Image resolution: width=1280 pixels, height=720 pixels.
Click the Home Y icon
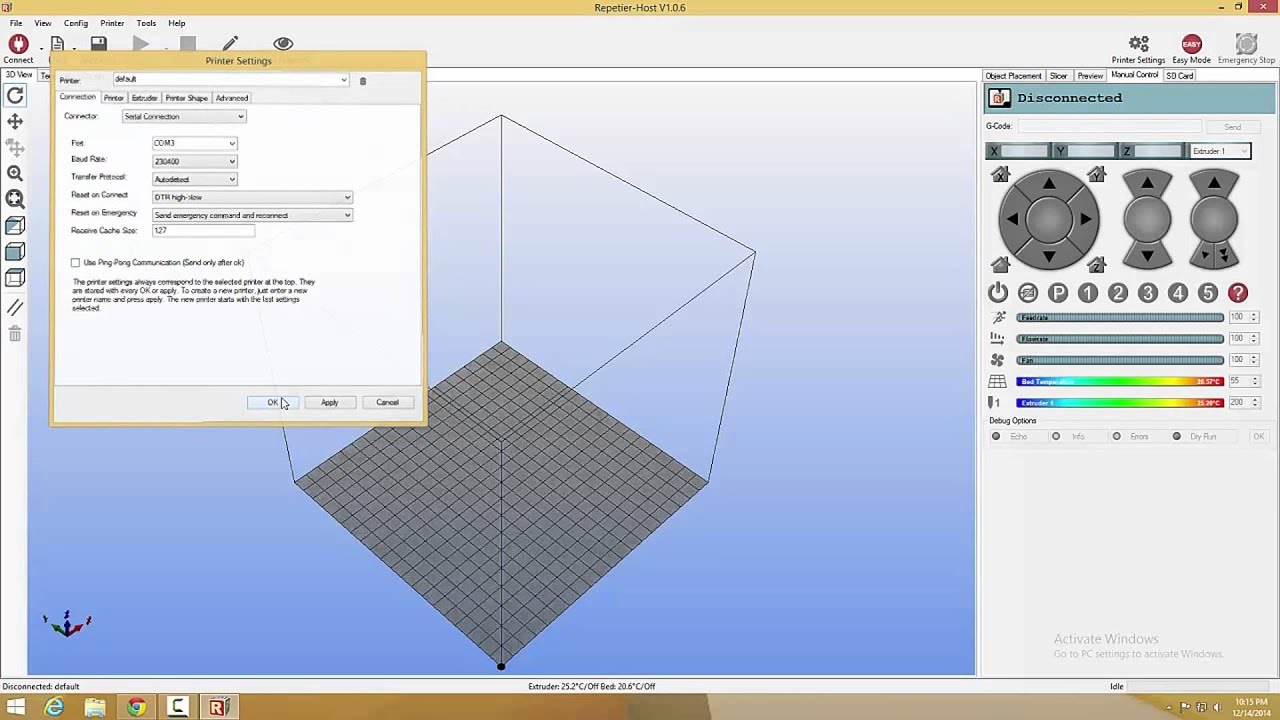pyautogui.click(x=1097, y=175)
